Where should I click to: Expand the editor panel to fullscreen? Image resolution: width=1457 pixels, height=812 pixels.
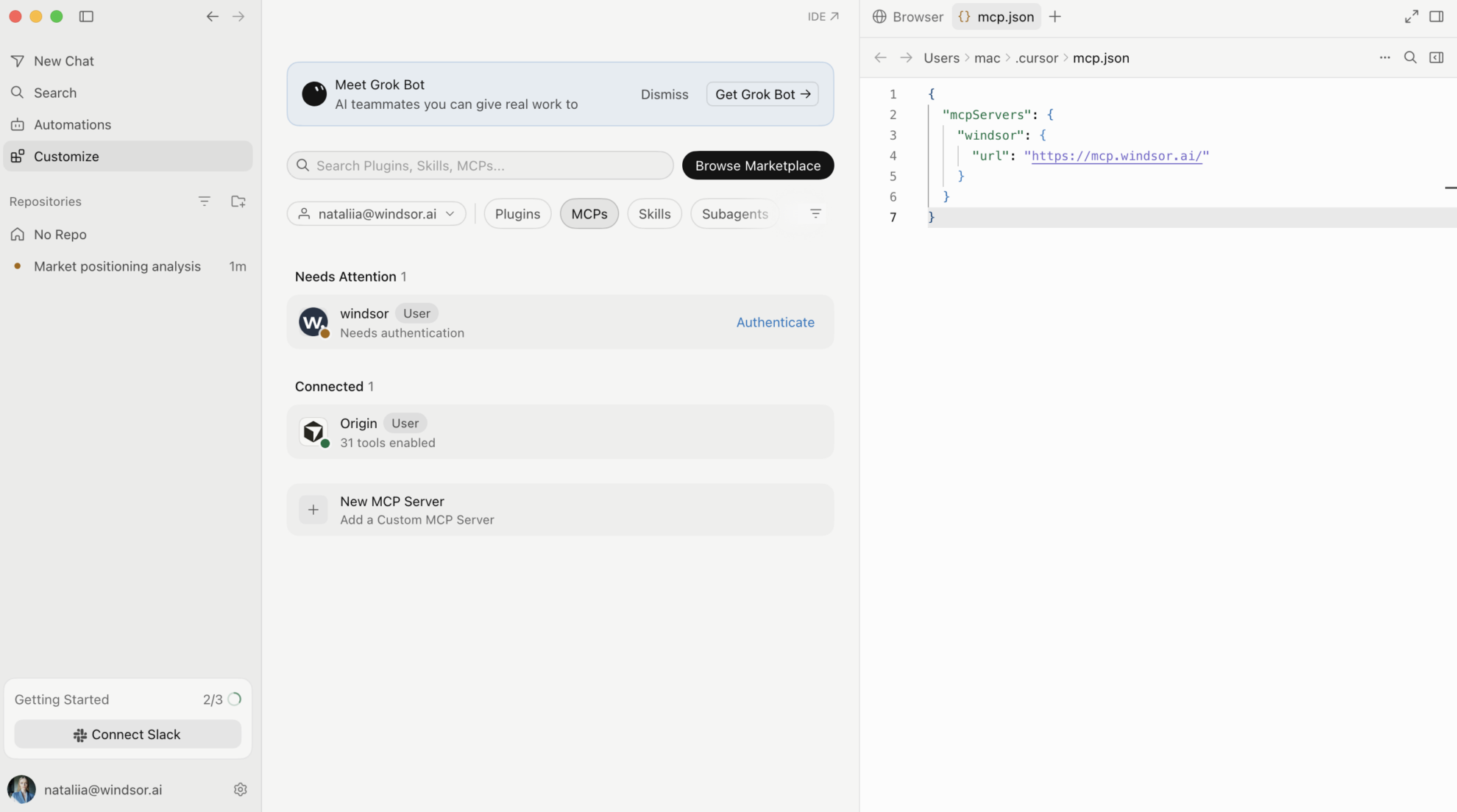pos(1411,16)
